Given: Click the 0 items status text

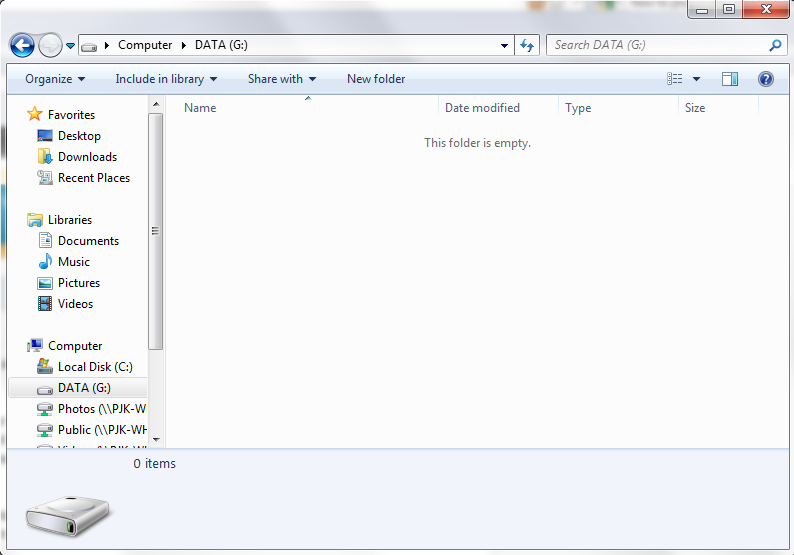Looking at the screenshot, I should pyautogui.click(x=154, y=463).
